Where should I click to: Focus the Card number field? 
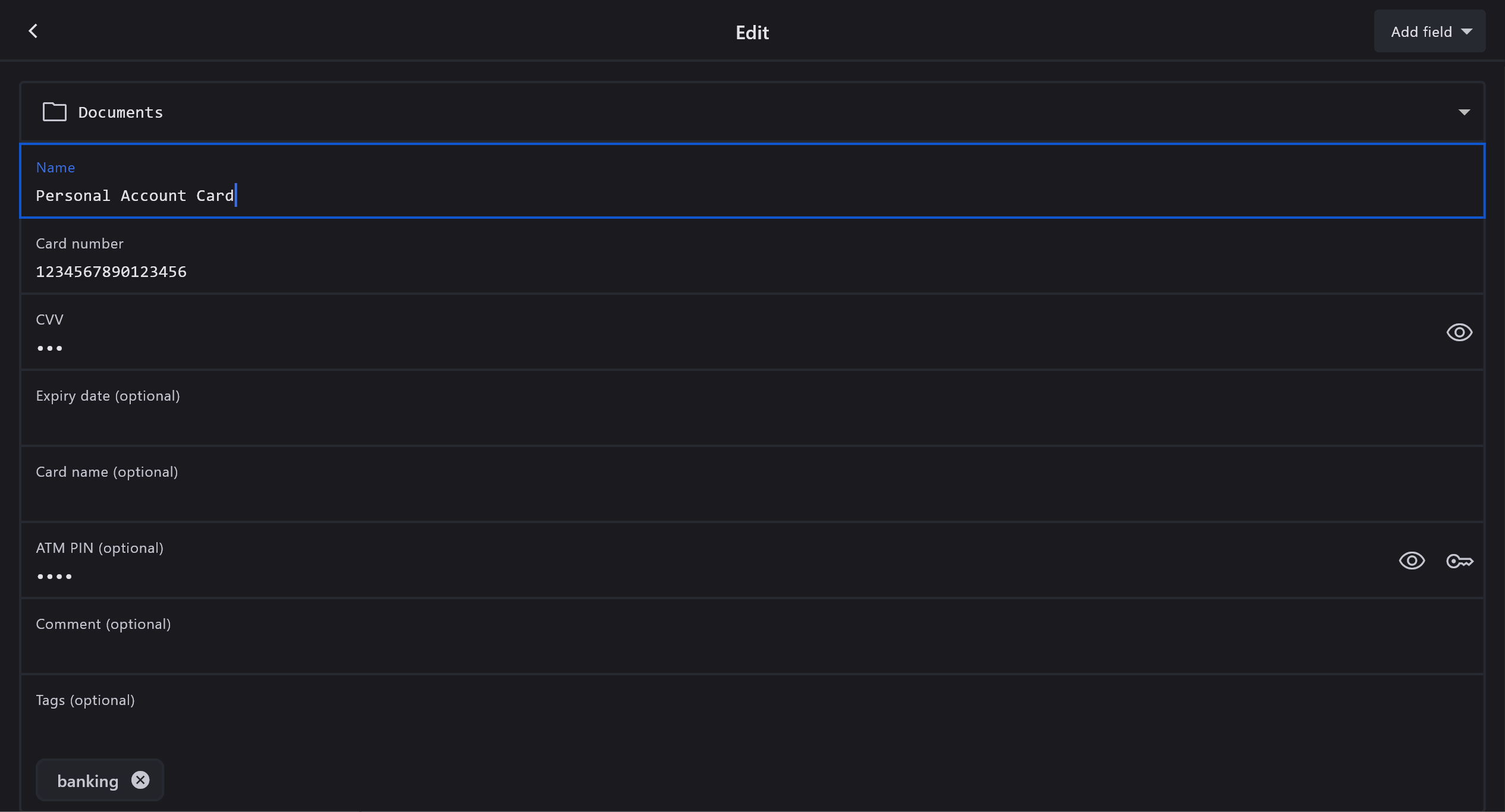714,272
